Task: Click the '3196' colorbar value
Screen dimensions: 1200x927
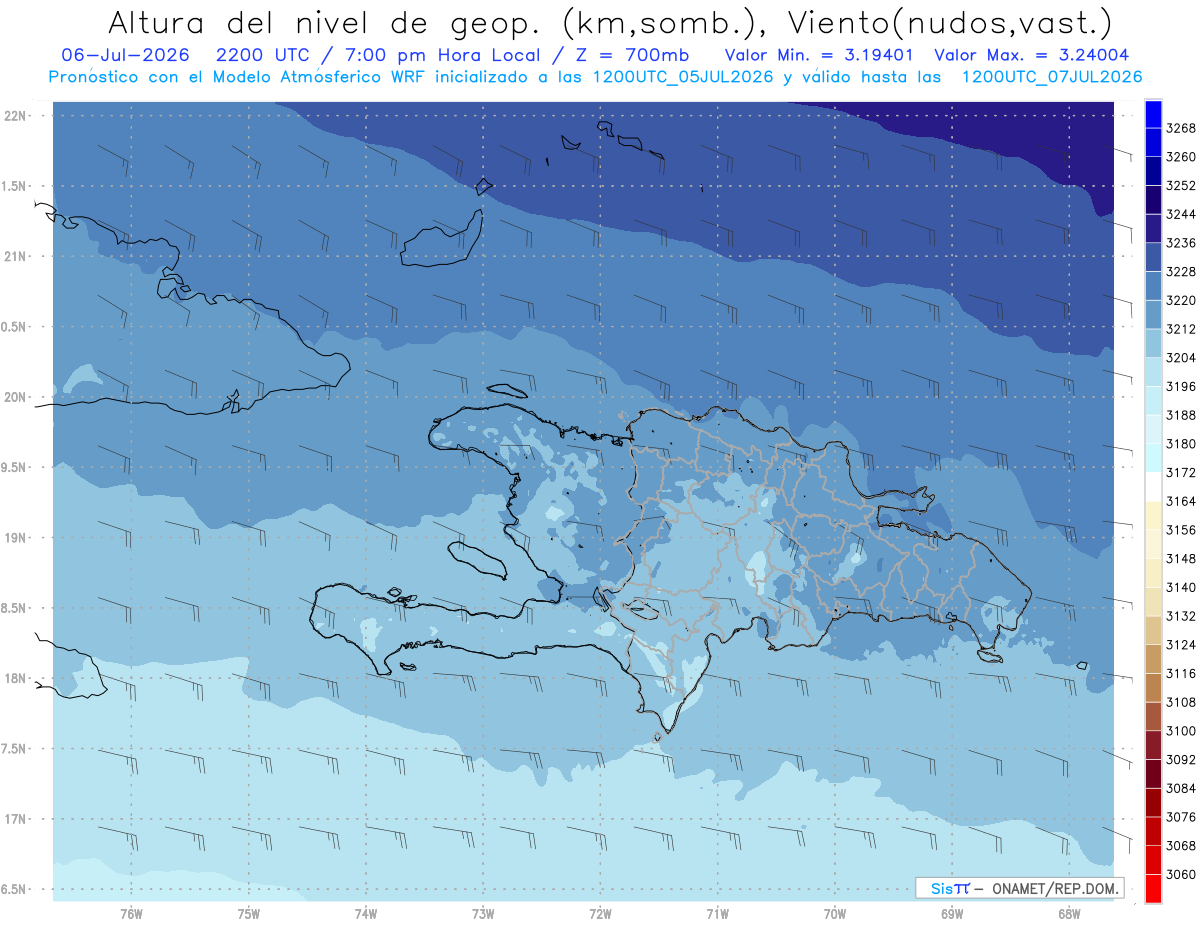Action: point(1181,386)
